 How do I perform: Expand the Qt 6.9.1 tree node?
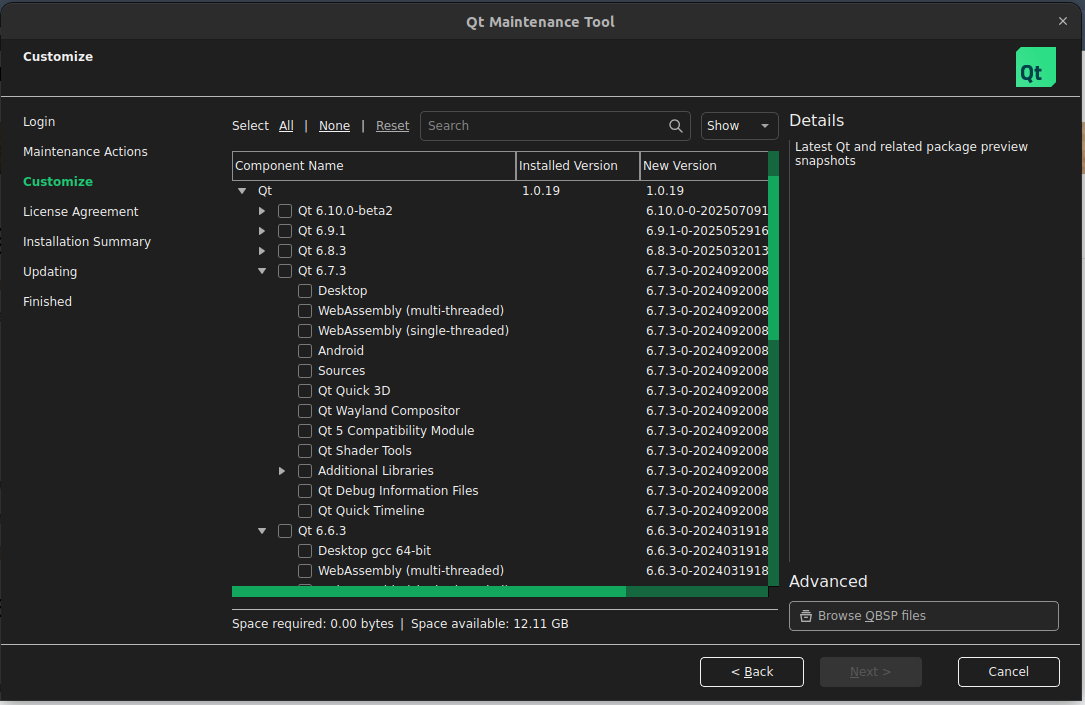tap(262, 231)
